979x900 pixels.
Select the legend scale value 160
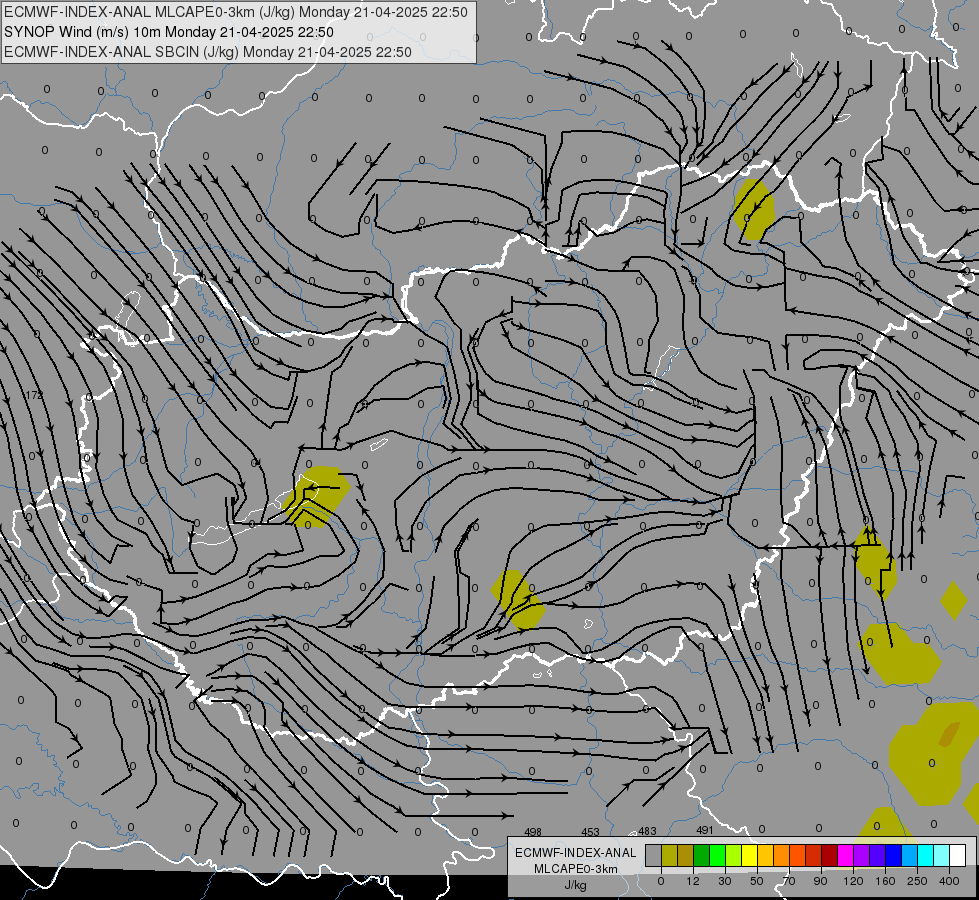pos(885,881)
